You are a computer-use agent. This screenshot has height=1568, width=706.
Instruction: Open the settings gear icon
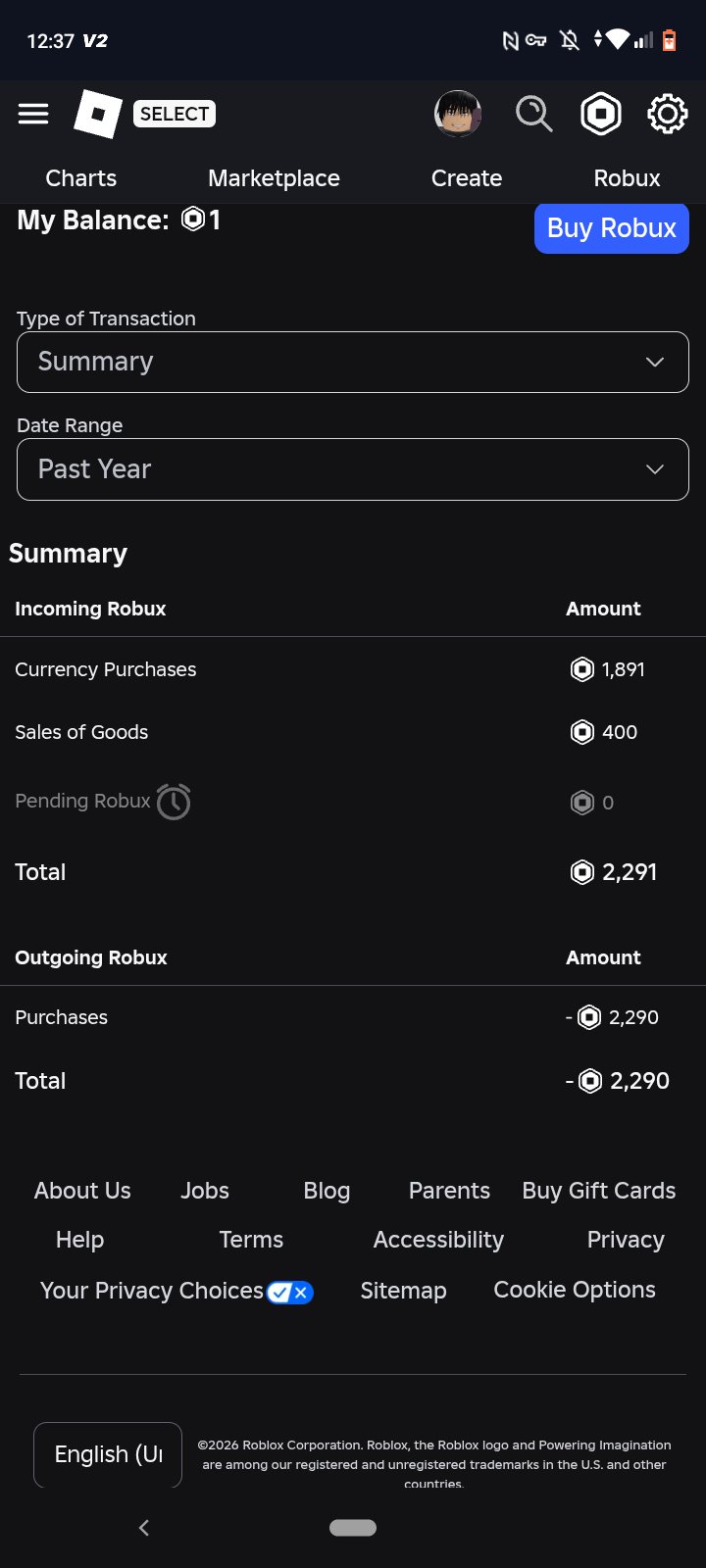668,114
